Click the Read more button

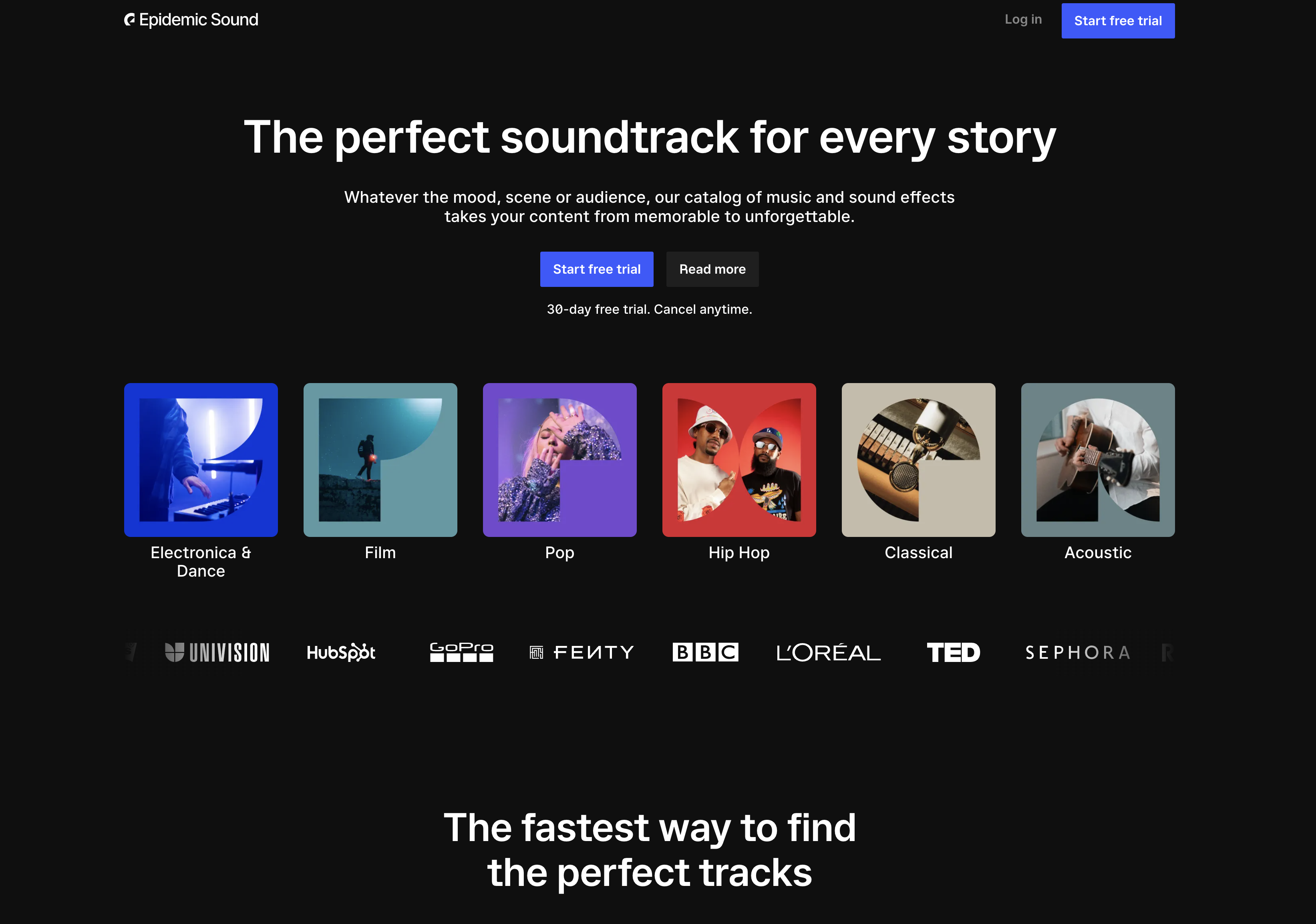(712, 269)
